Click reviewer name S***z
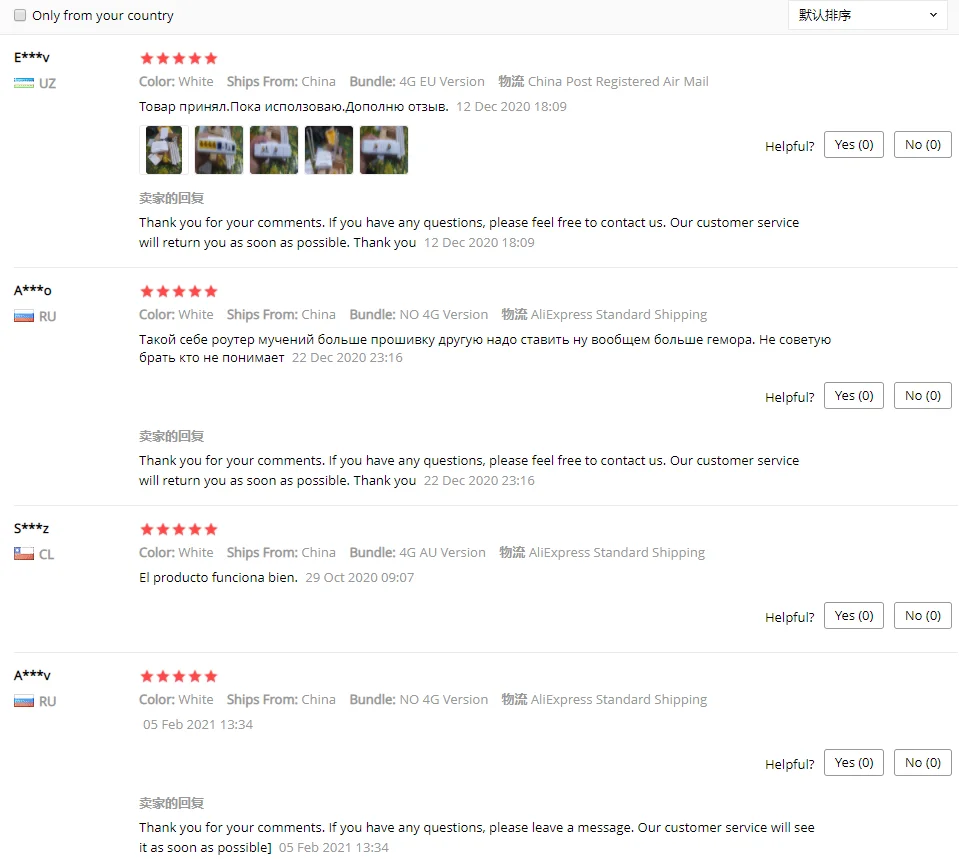This screenshot has height=859, width=959. click(31, 528)
